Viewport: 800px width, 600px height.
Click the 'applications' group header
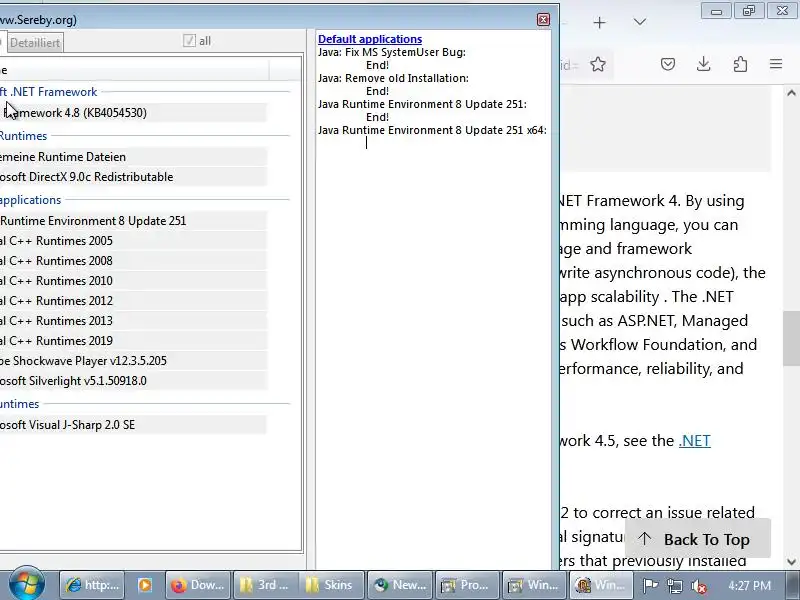point(31,200)
